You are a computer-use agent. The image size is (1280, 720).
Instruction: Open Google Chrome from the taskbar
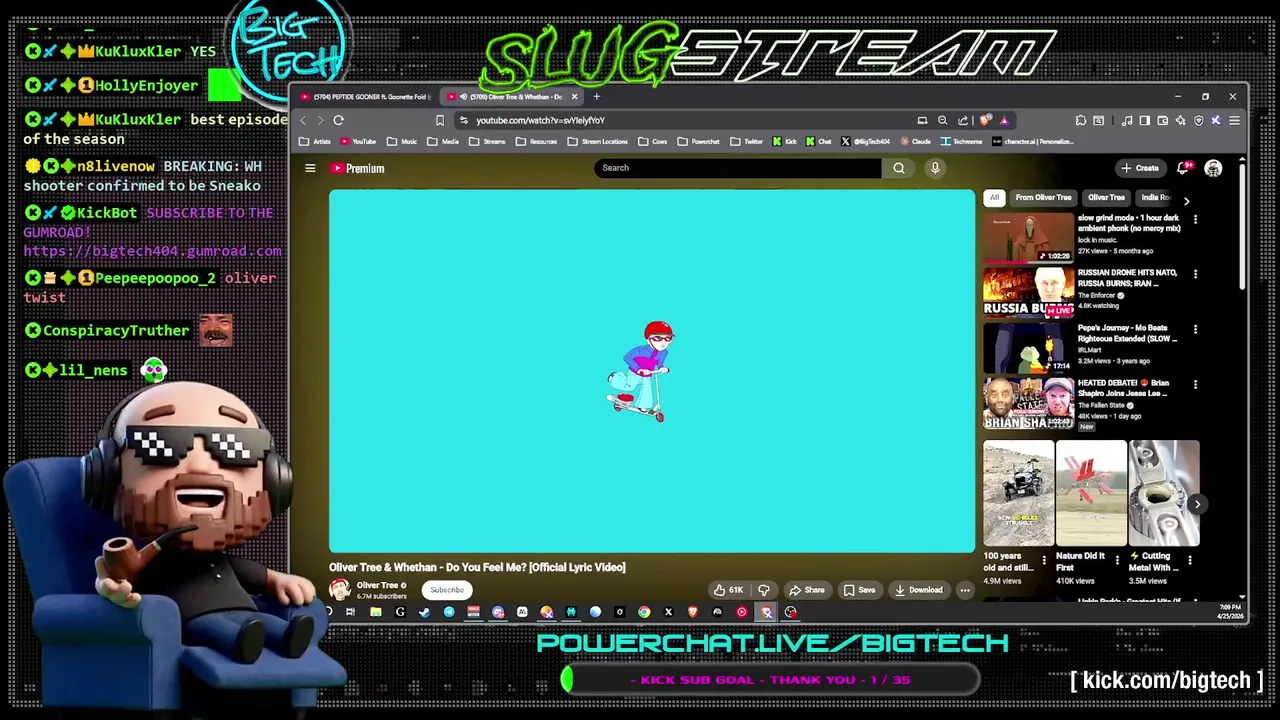pyautogui.click(x=644, y=612)
